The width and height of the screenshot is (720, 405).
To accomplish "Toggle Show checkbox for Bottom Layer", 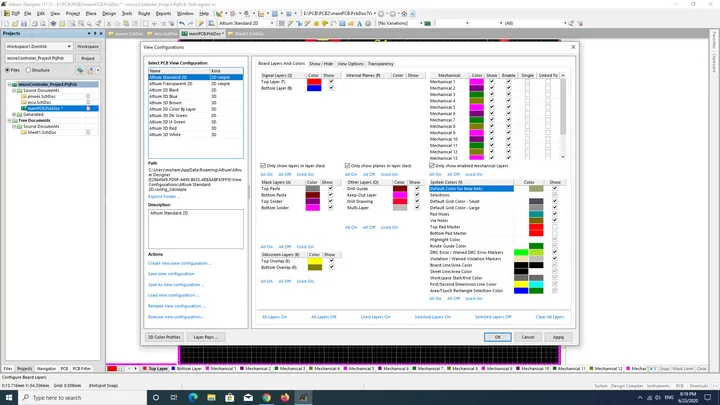I will (x=331, y=88).
